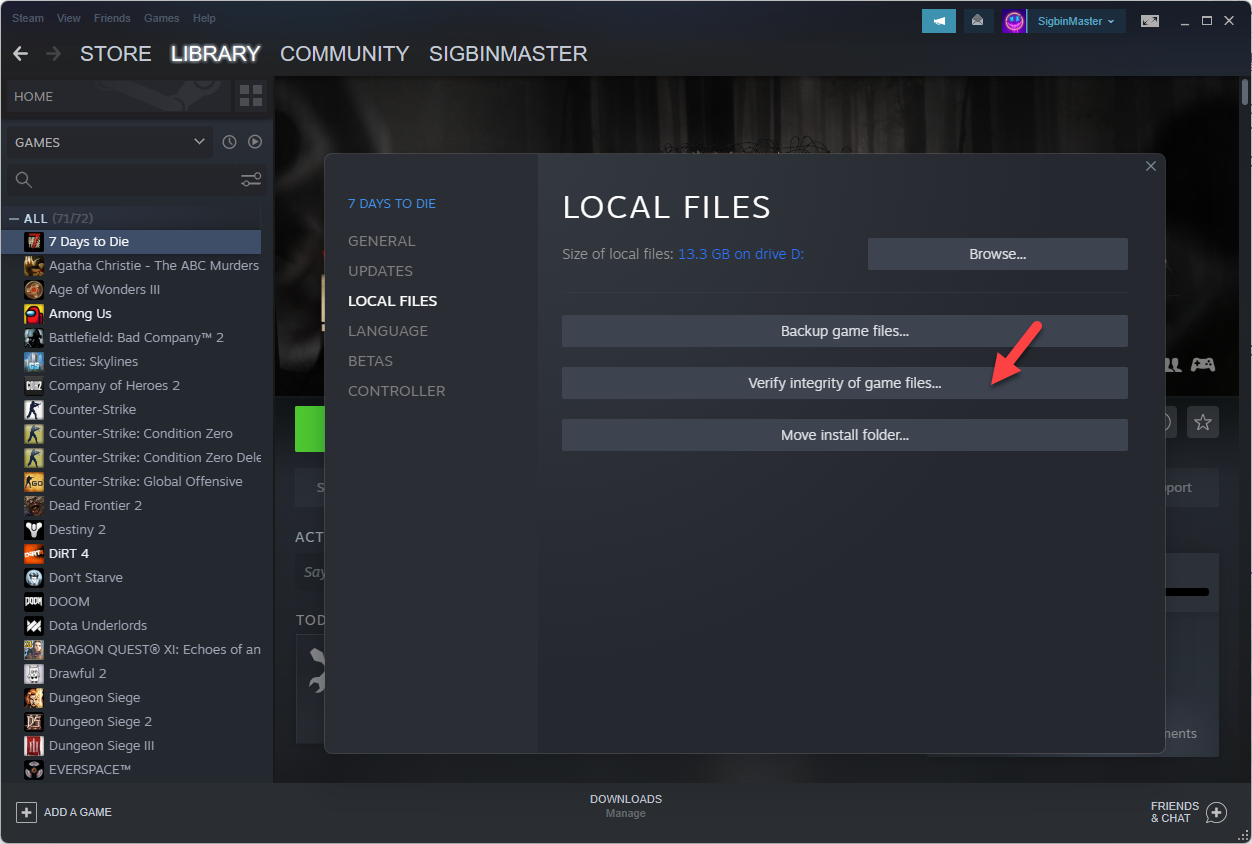
Task: Toggle the favorite star for the game
Action: tap(1203, 422)
